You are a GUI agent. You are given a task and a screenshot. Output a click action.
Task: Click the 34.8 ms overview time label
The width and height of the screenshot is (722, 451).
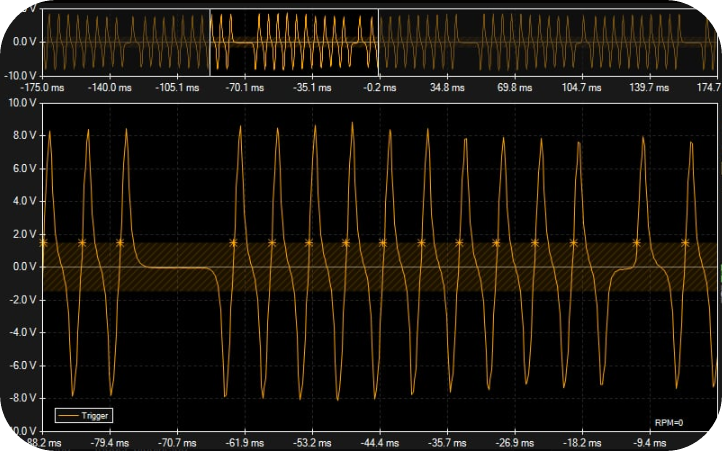pyautogui.click(x=447, y=88)
